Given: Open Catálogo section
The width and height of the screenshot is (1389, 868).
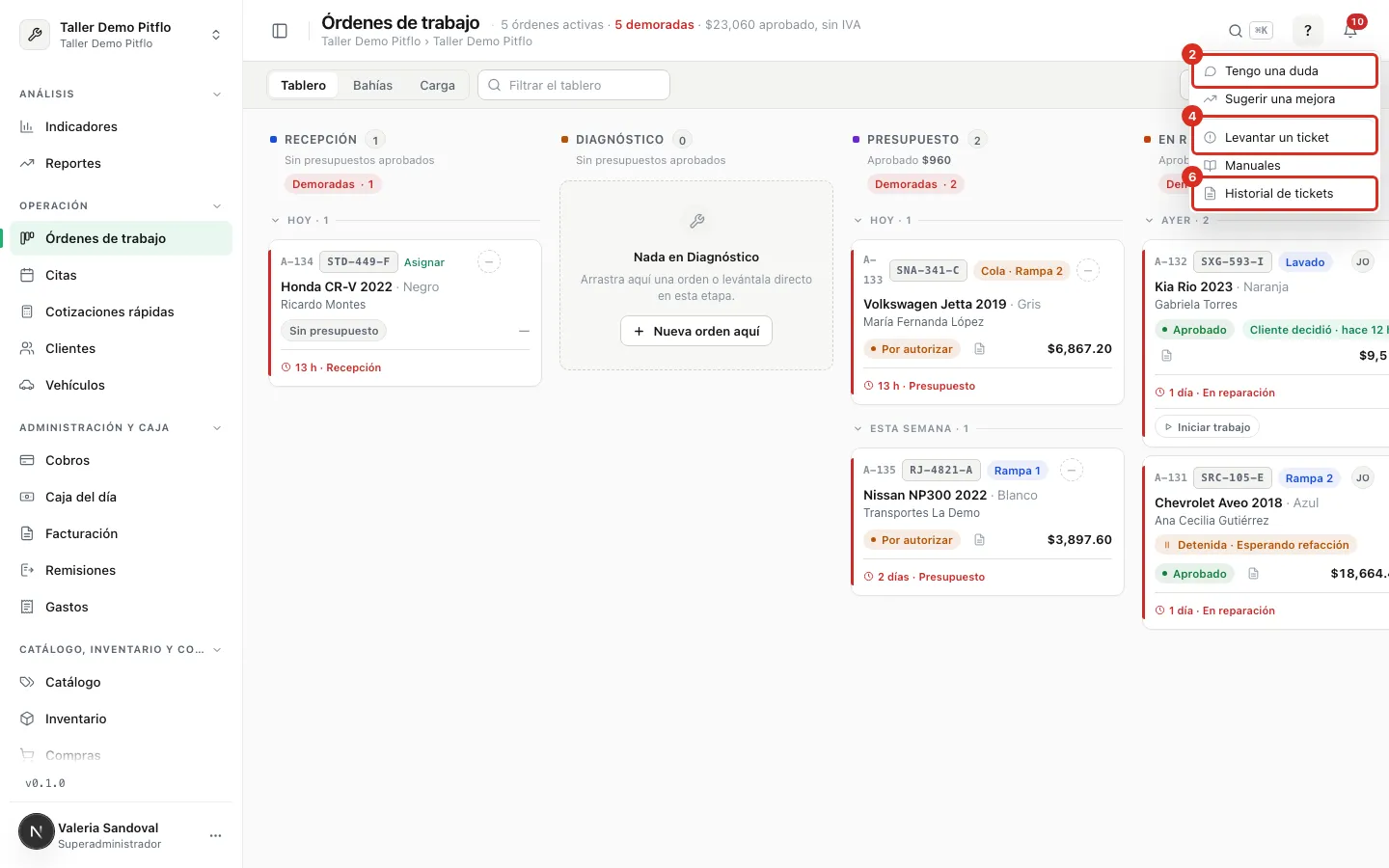Looking at the screenshot, I should (121, 682).
